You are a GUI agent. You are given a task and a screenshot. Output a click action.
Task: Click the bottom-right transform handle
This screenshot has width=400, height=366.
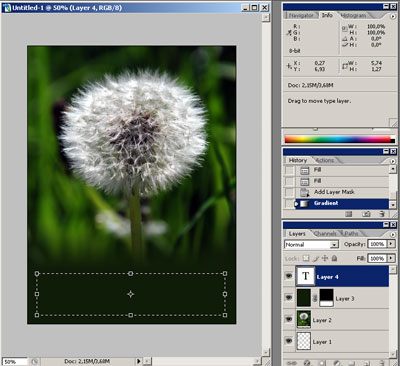click(225, 315)
